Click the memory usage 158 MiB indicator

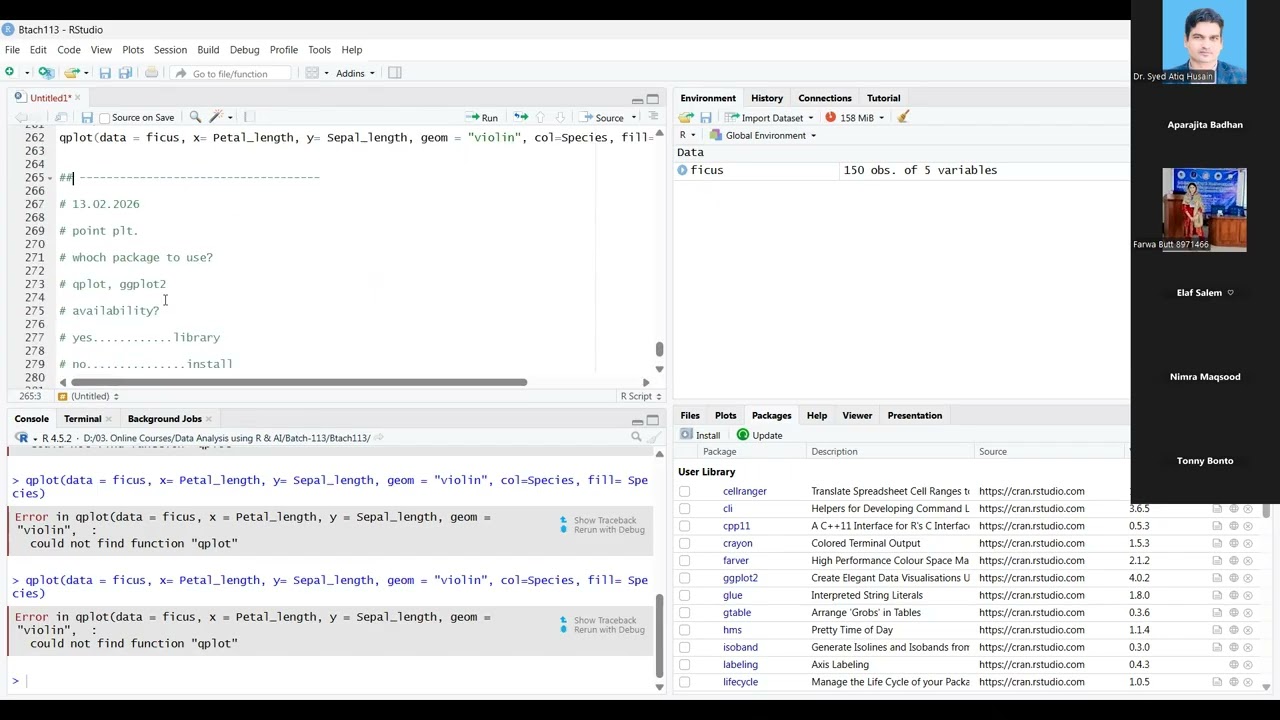click(x=854, y=117)
